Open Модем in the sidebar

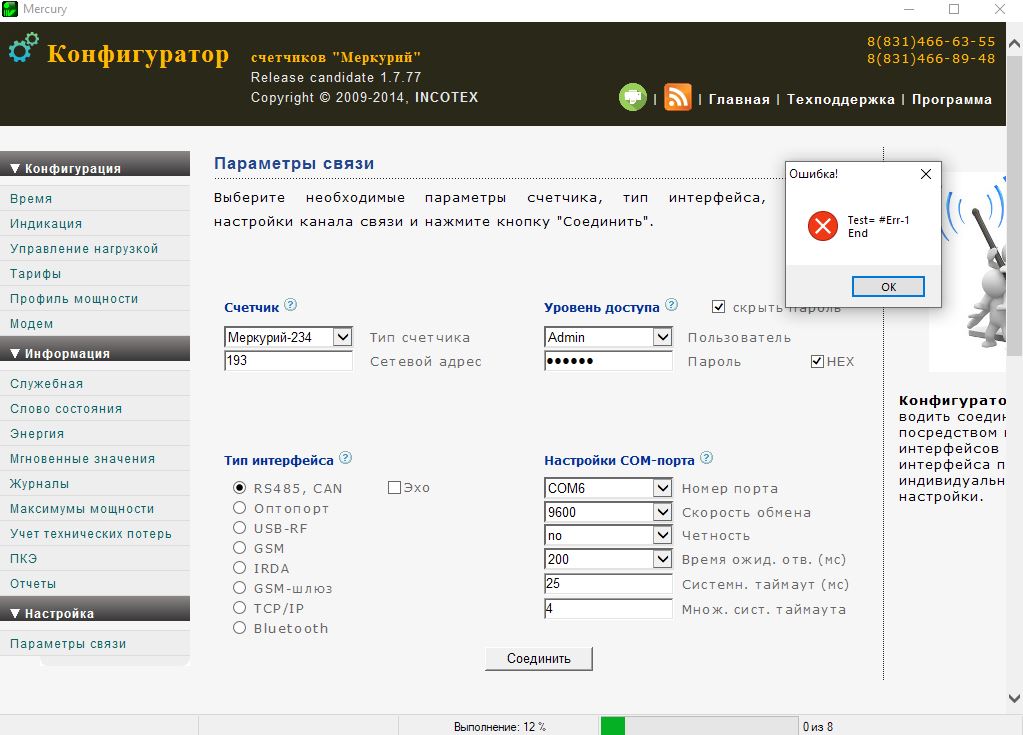click(95, 323)
